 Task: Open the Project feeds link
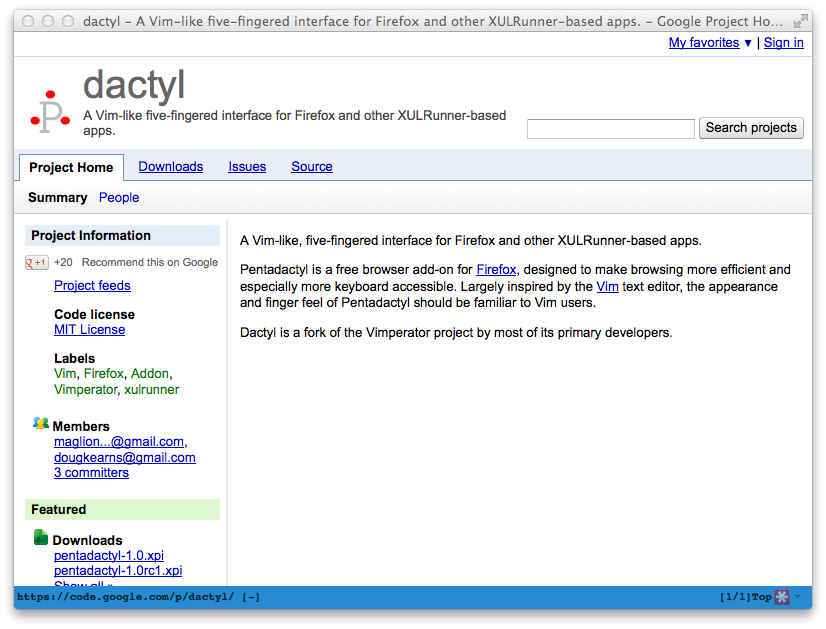coord(92,286)
